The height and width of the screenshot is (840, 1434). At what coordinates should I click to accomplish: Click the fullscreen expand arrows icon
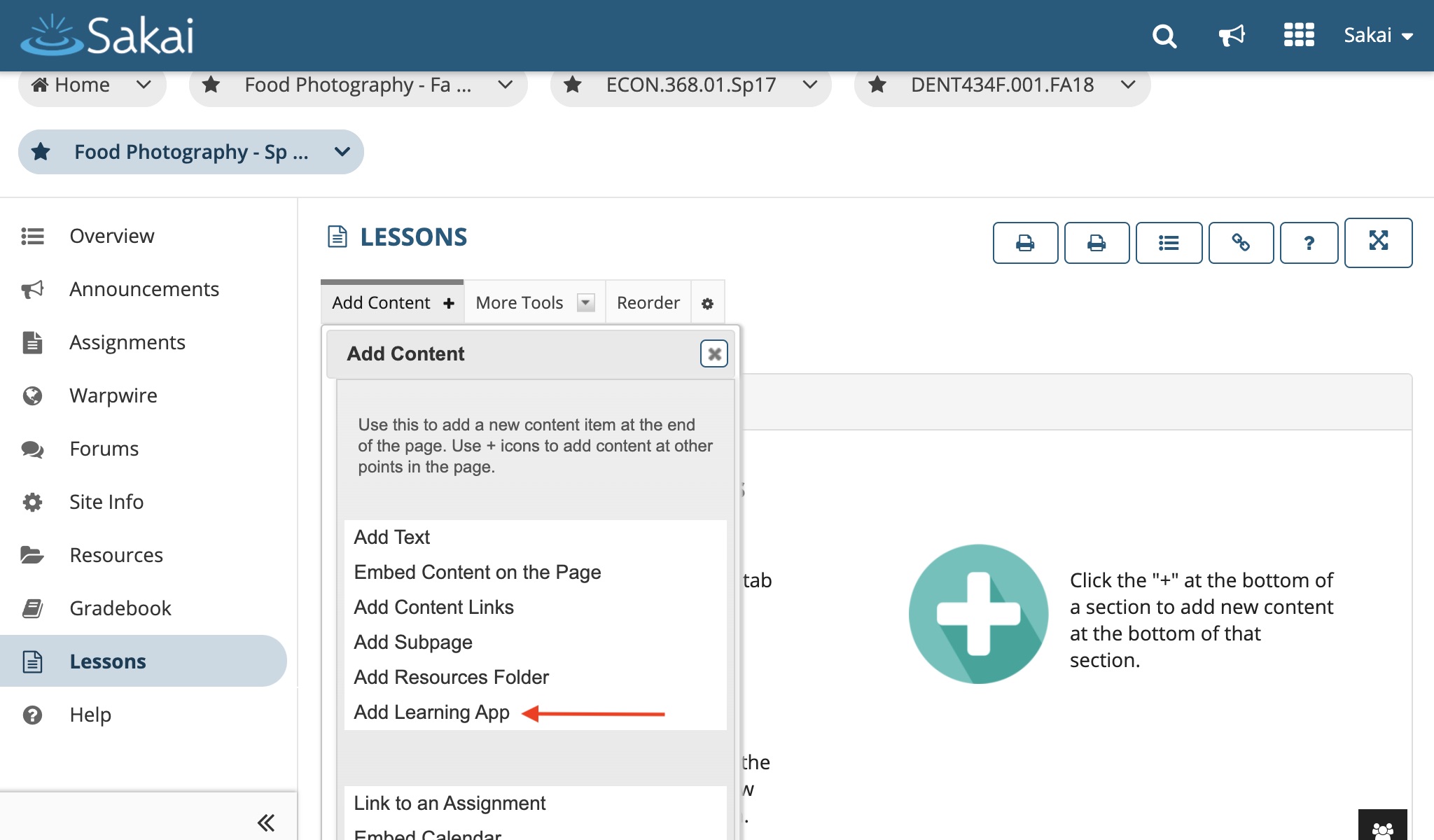[x=1378, y=241]
